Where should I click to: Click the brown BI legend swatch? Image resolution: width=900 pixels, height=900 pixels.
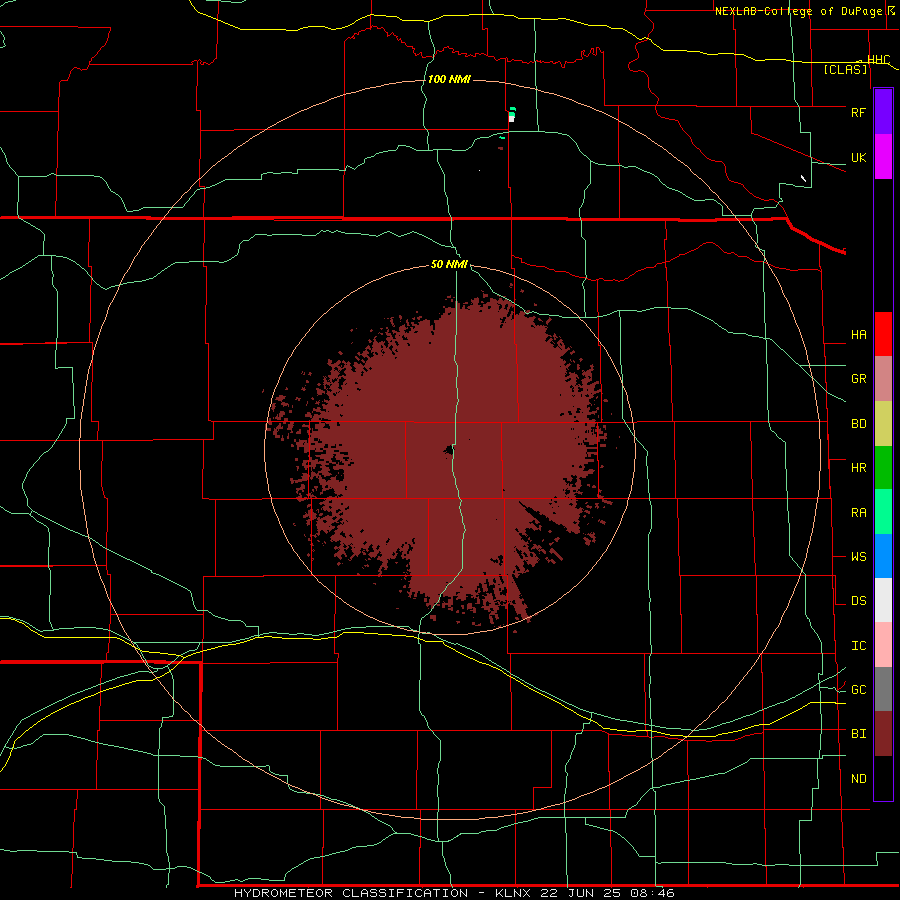(883, 734)
